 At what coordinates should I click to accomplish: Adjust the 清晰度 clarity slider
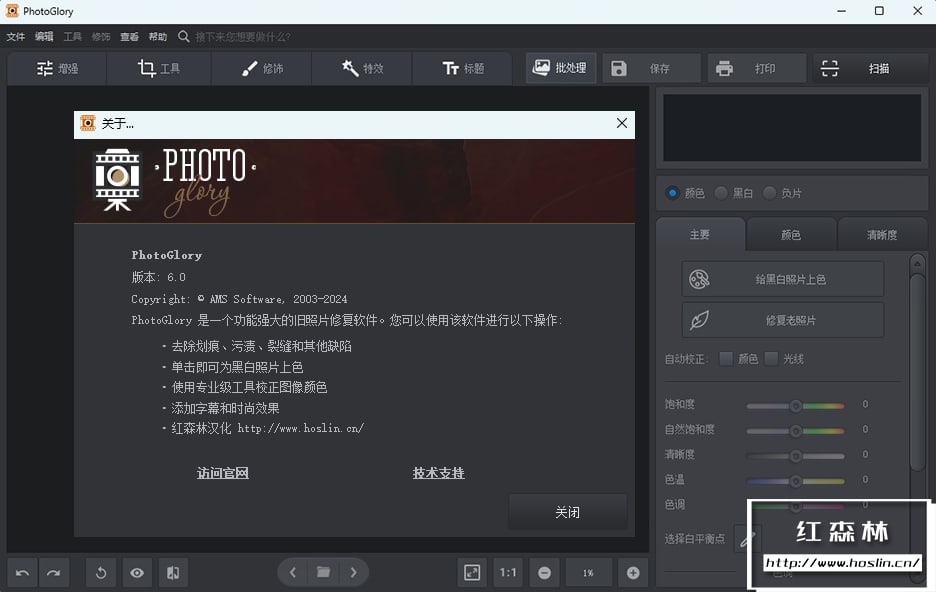(x=795, y=456)
